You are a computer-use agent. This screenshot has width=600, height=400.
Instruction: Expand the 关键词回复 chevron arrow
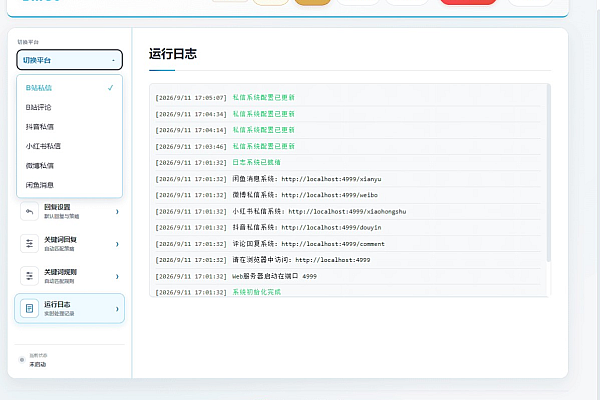pos(117,244)
